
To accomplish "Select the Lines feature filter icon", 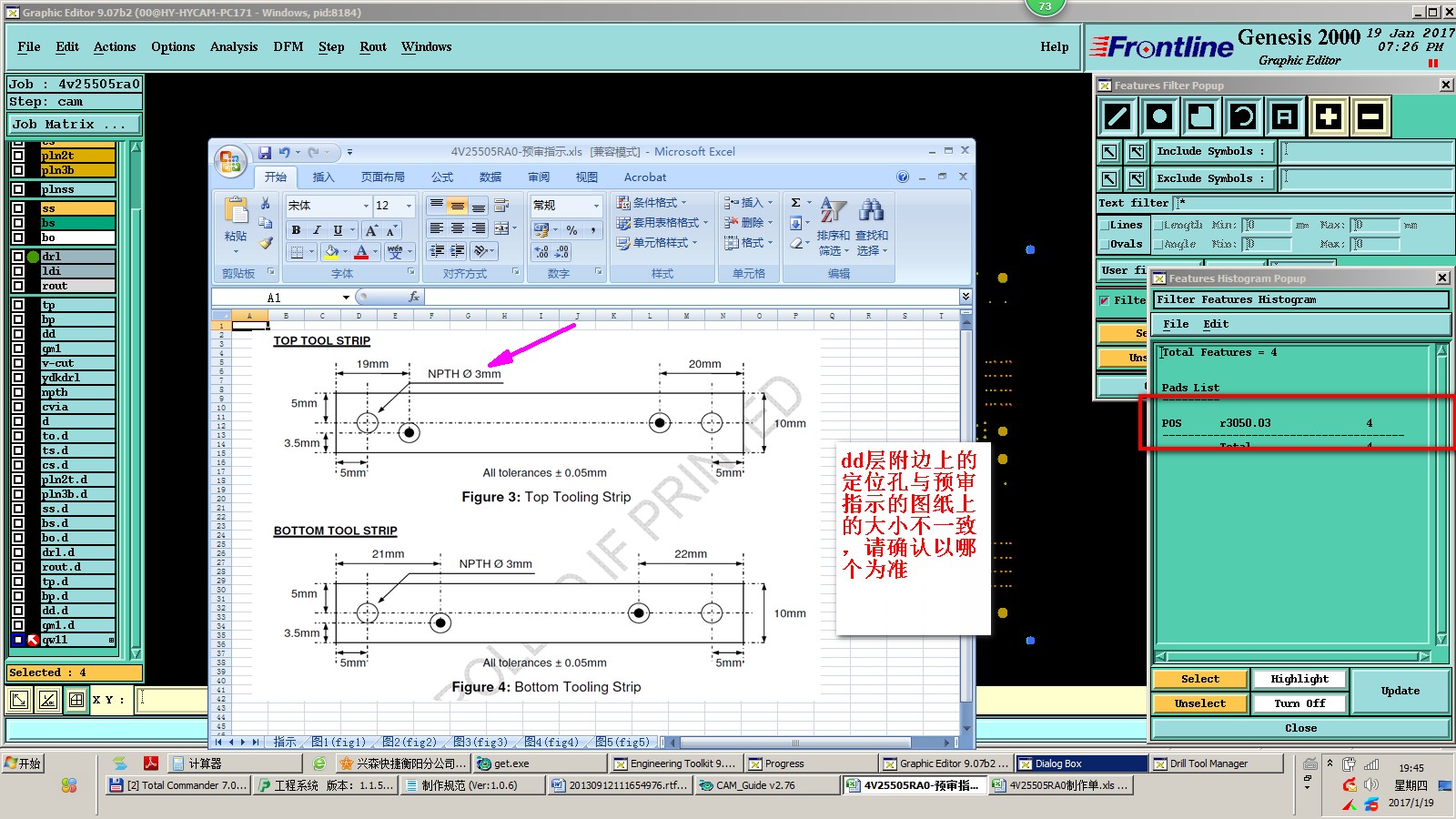I will 1117,116.
